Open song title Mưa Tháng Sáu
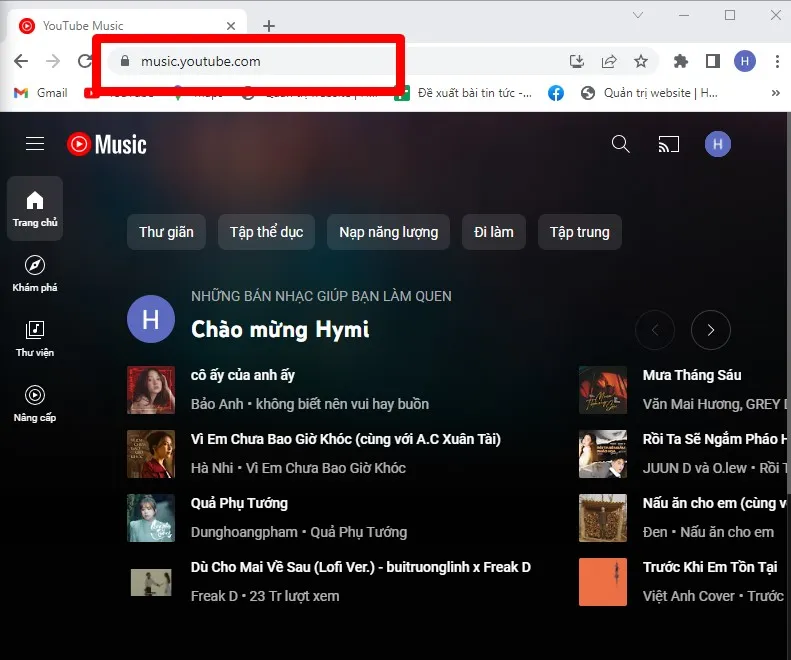The width and height of the screenshot is (791, 660). tap(692, 375)
